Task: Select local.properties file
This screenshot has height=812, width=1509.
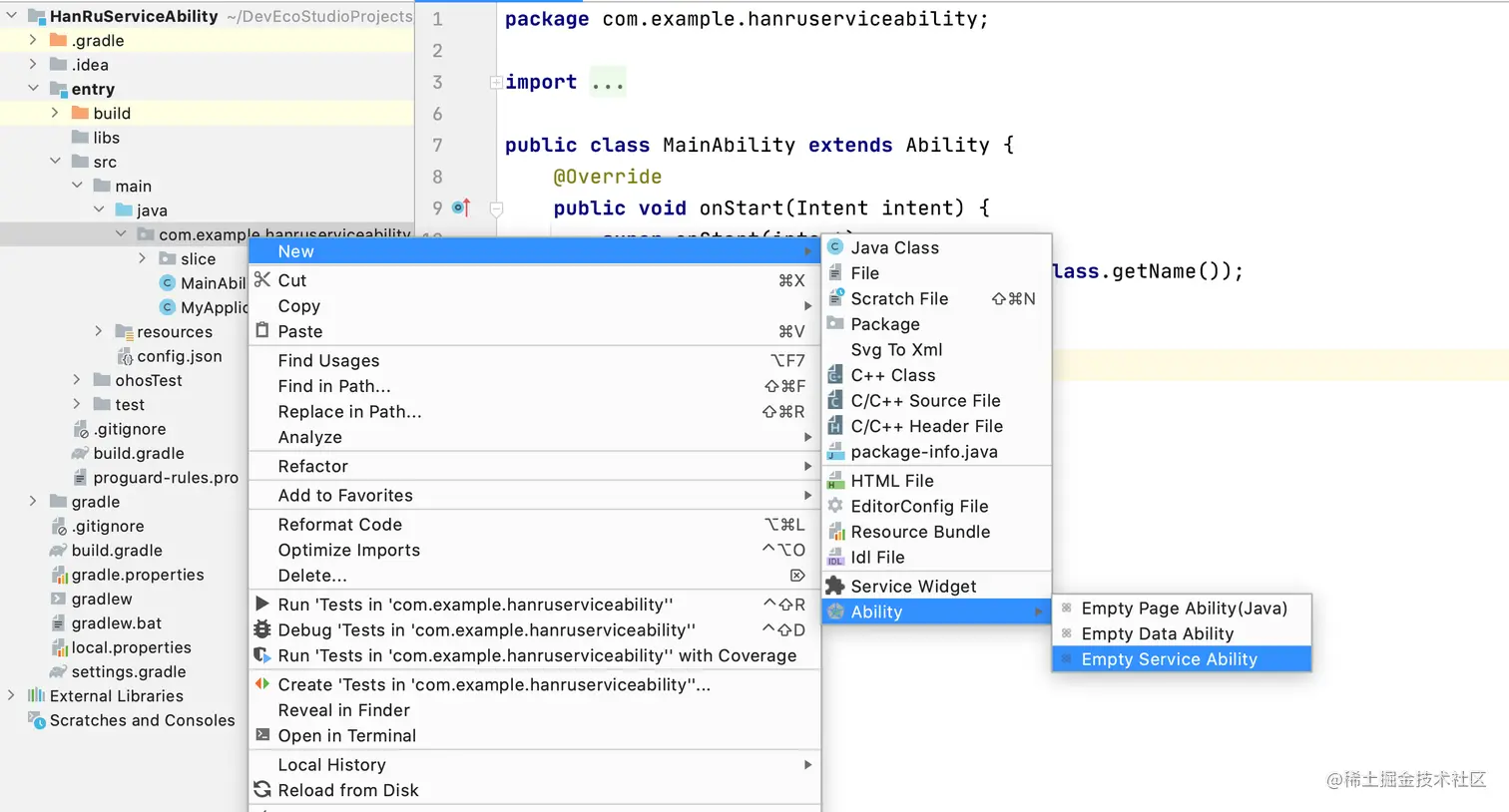Action: tap(131, 646)
